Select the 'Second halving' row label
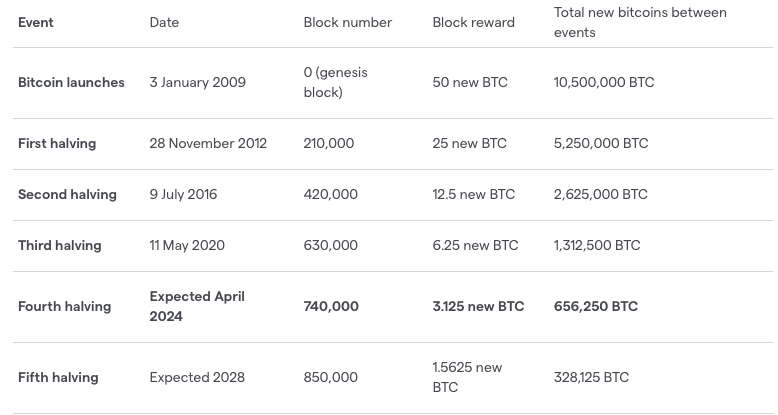 point(67,194)
